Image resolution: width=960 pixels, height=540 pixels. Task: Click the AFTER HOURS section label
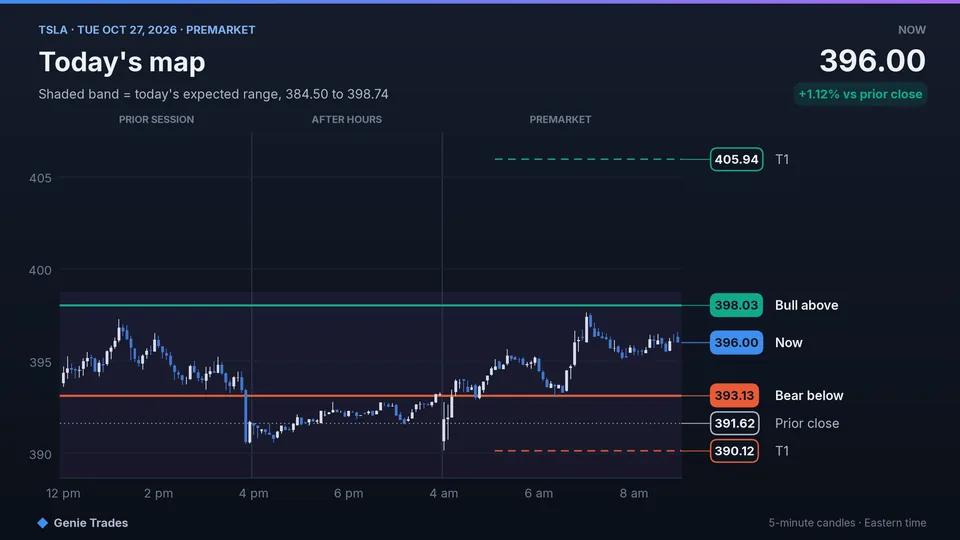(x=347, y=119)
